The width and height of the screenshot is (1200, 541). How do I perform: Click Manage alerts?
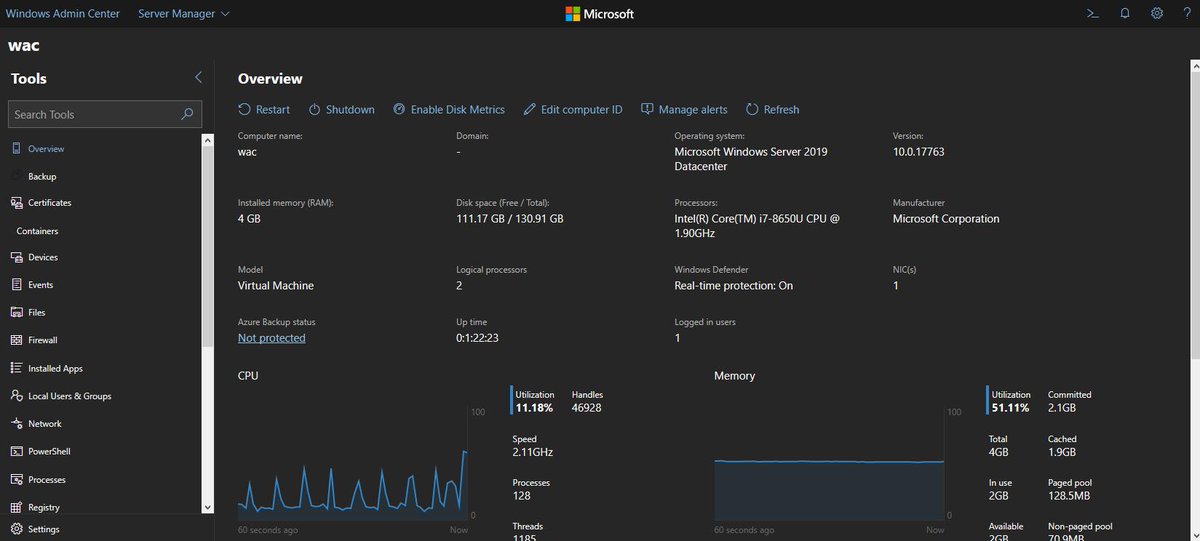click(684, 110)
